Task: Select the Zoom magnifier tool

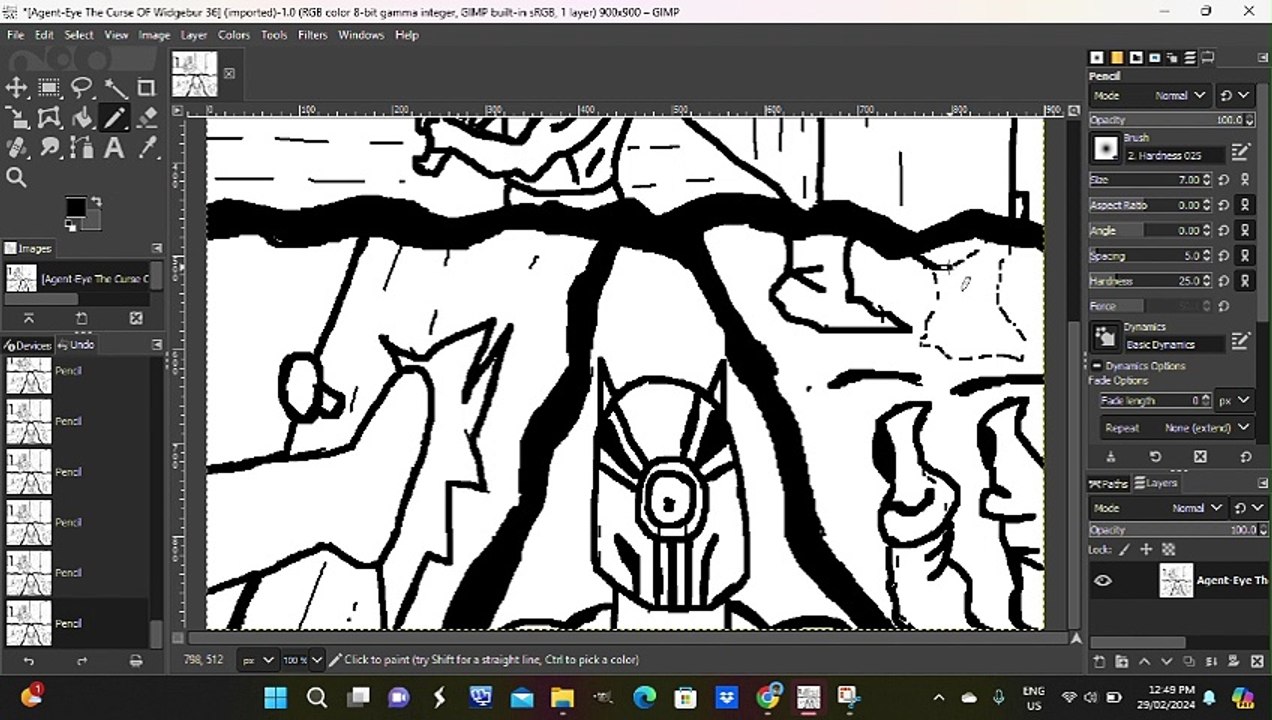Action: [x=17, y=178]
